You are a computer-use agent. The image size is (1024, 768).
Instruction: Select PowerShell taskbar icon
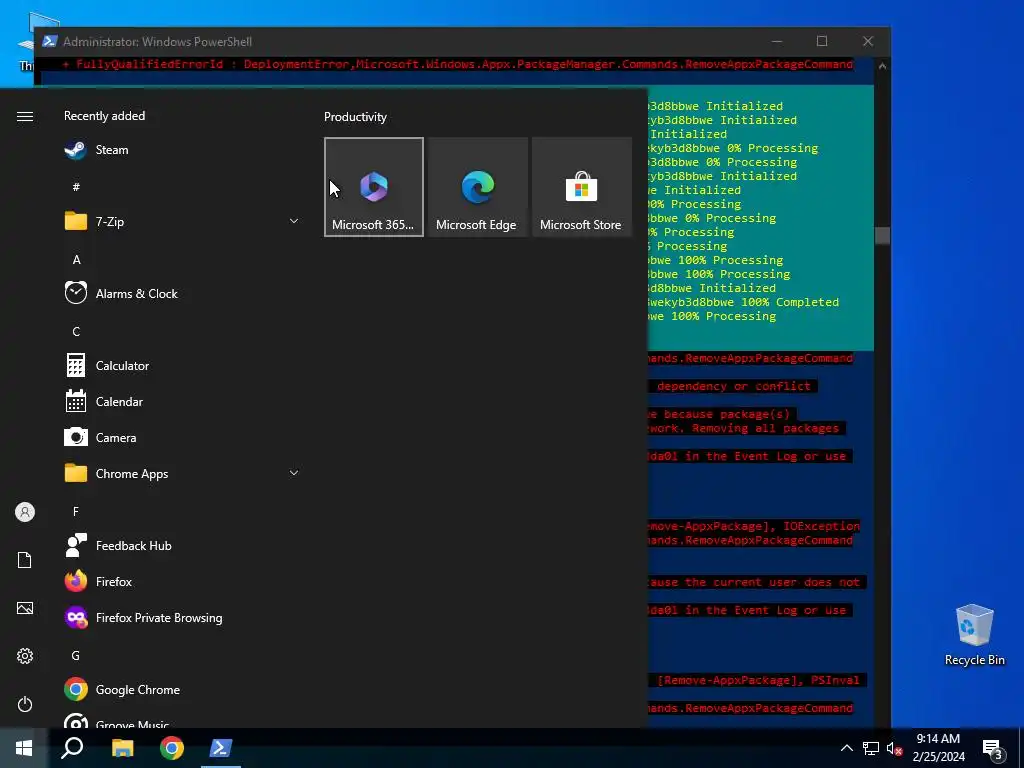[221, 748]
